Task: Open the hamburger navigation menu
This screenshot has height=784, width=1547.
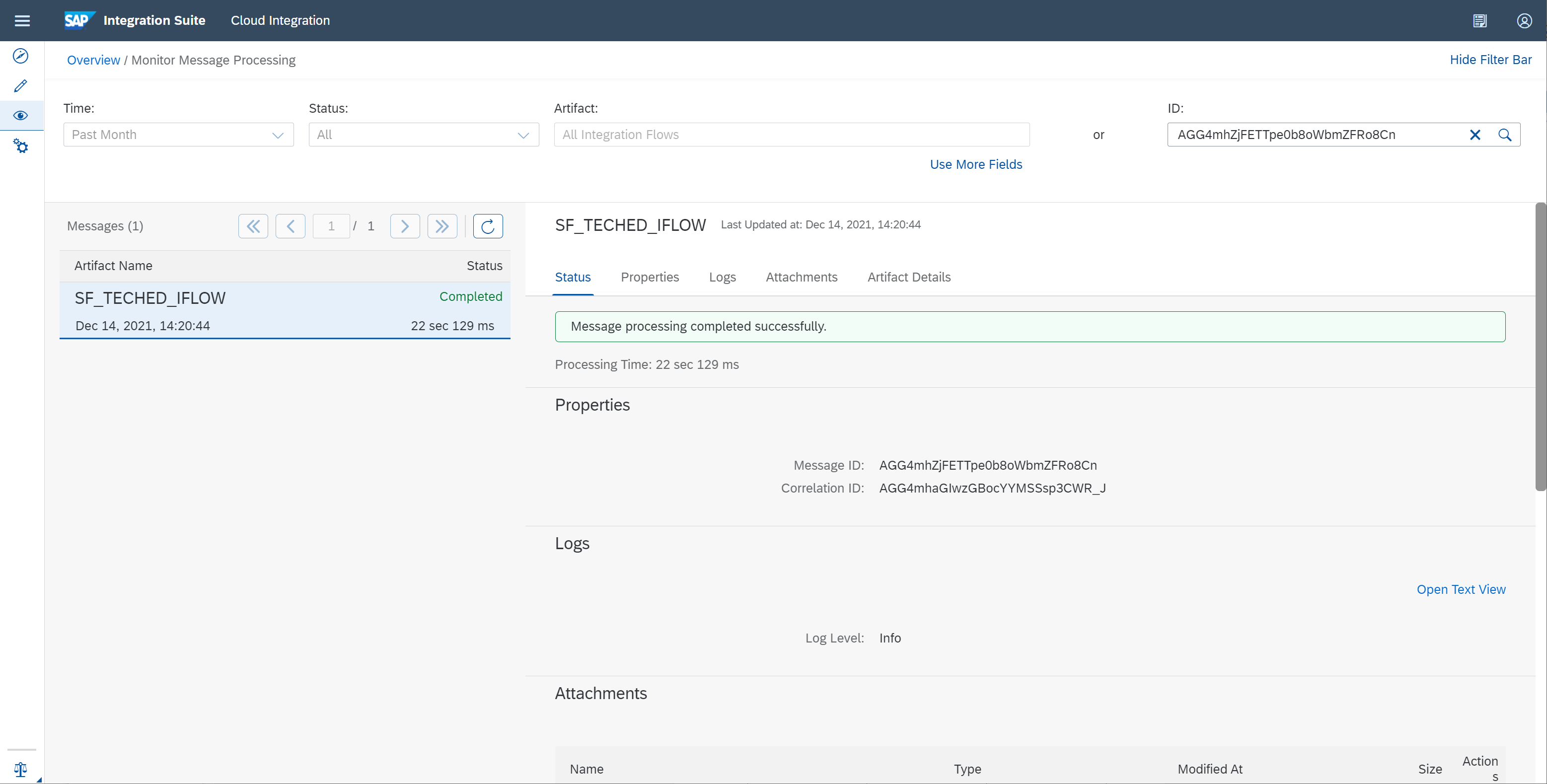Action: coord(22,21)
